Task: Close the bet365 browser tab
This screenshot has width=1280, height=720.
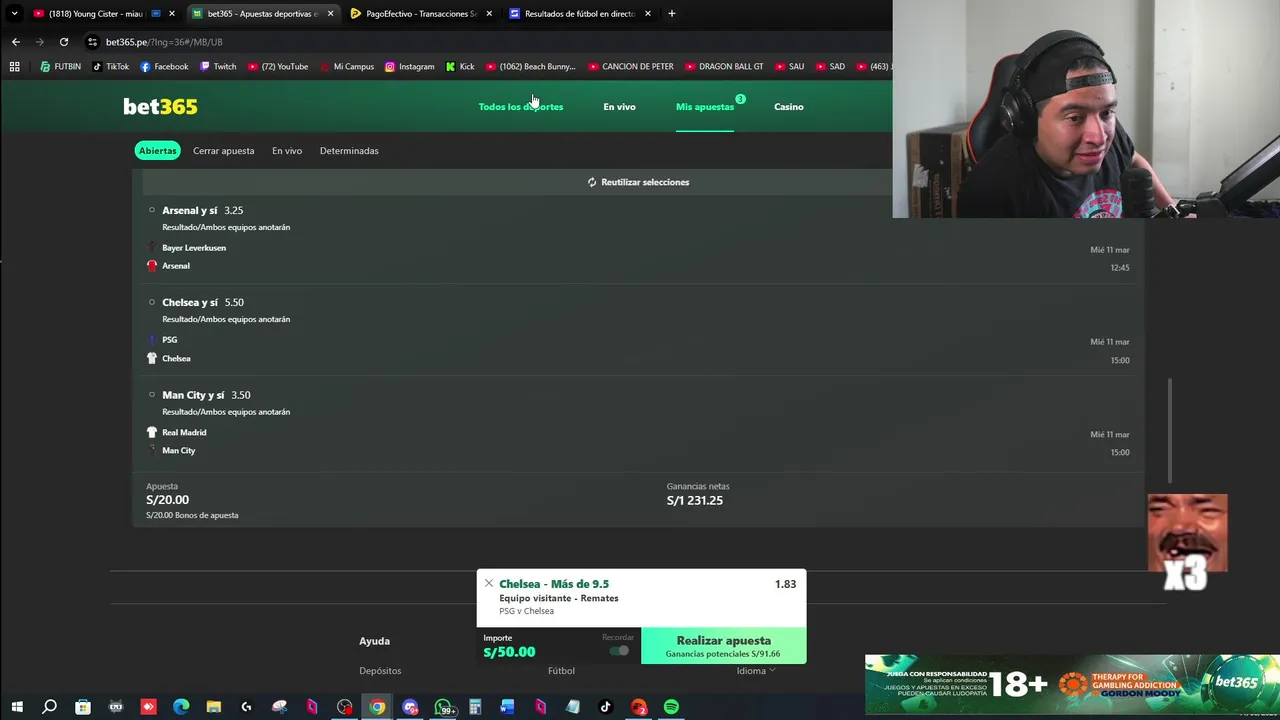Action: point(330,14)
